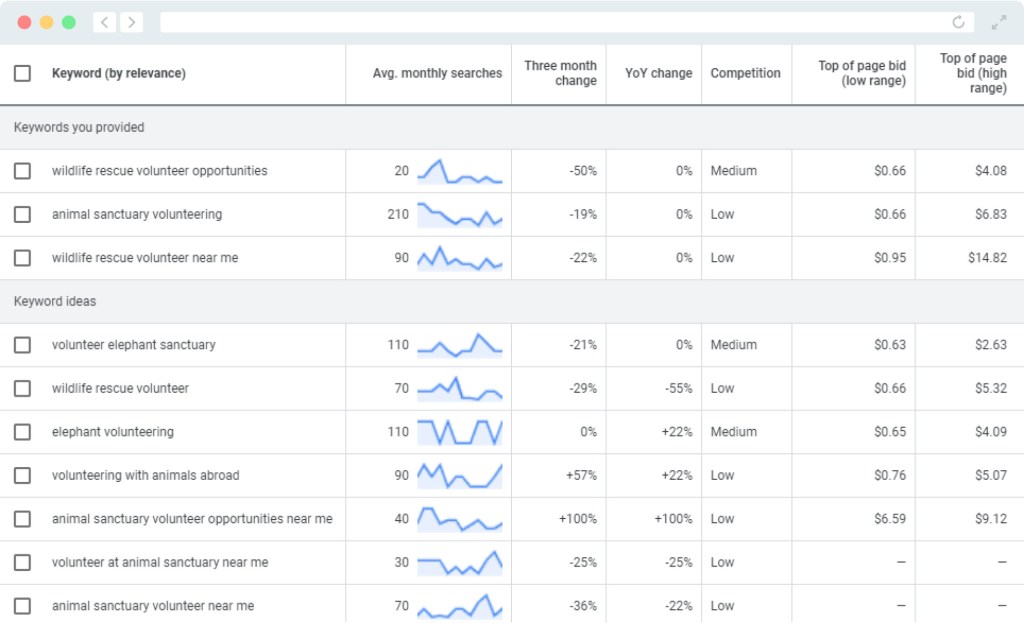Image resolution: width=1024 pixels, height=623 pixels.
Task: Tick checkbox for volunteer at animal sanctuary near me
Action: point(22,563)
